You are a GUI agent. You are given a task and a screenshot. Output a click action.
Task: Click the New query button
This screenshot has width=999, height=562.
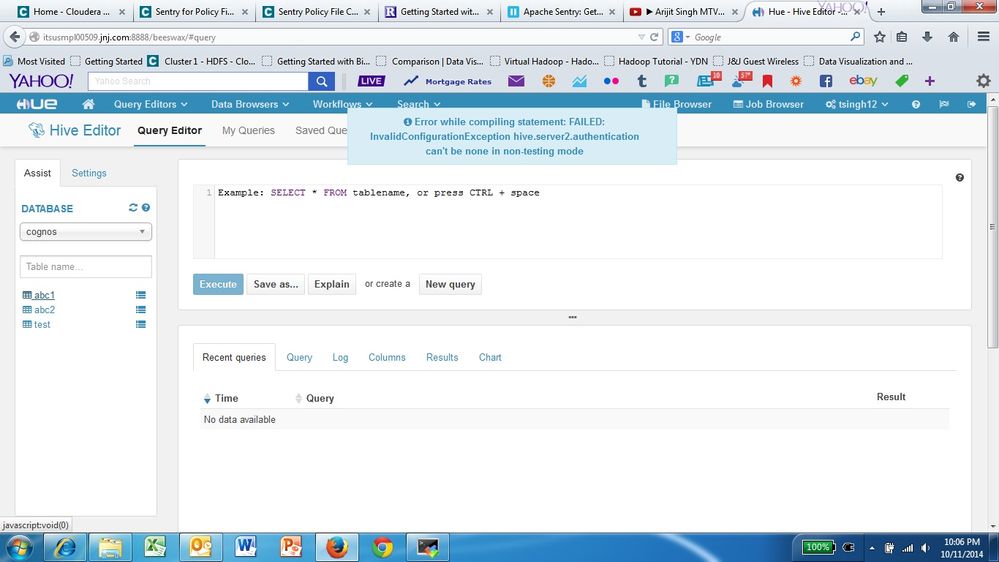coord(450,284)
